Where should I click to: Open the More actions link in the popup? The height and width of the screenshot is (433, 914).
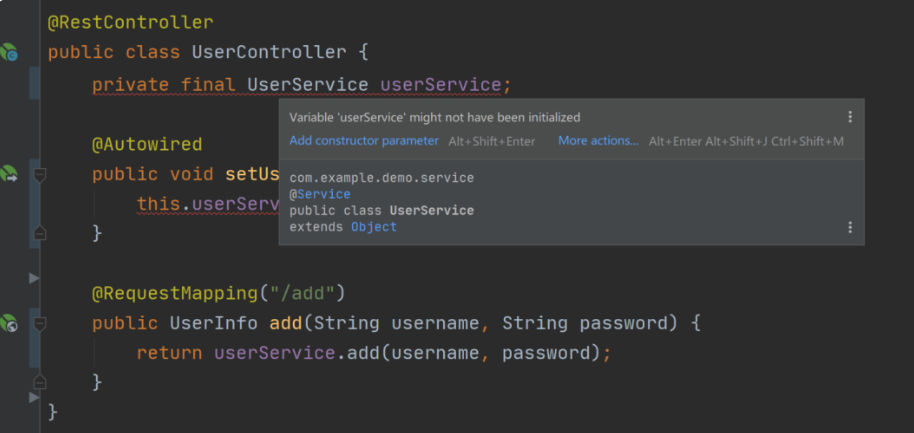598,140
